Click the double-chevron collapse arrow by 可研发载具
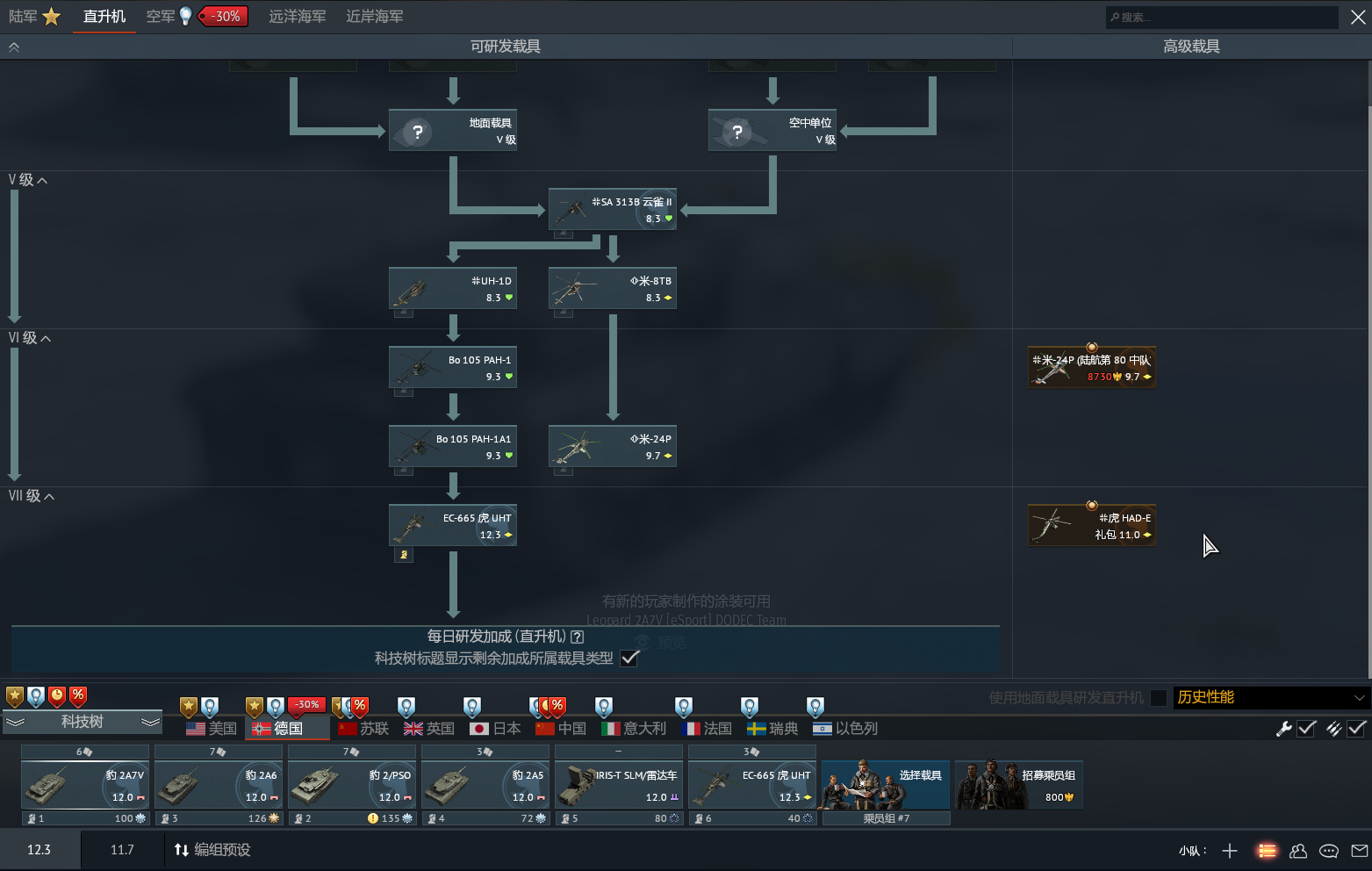 14,47
